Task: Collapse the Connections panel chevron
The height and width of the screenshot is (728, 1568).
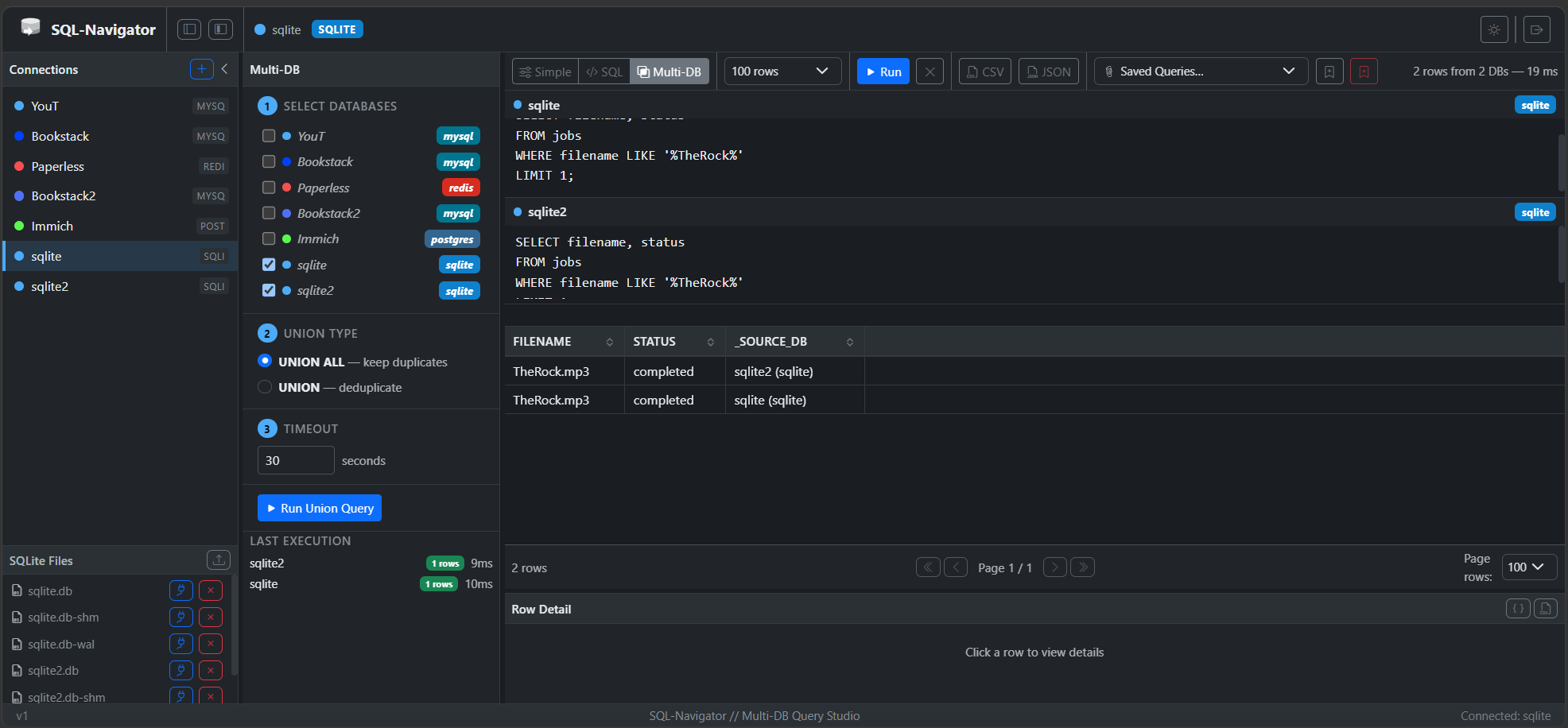Action: (x=225, y=69)
